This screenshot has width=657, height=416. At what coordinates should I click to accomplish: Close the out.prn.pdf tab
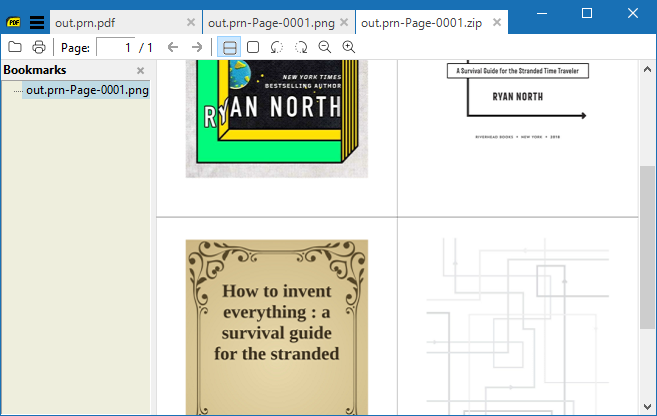(191, 22)
